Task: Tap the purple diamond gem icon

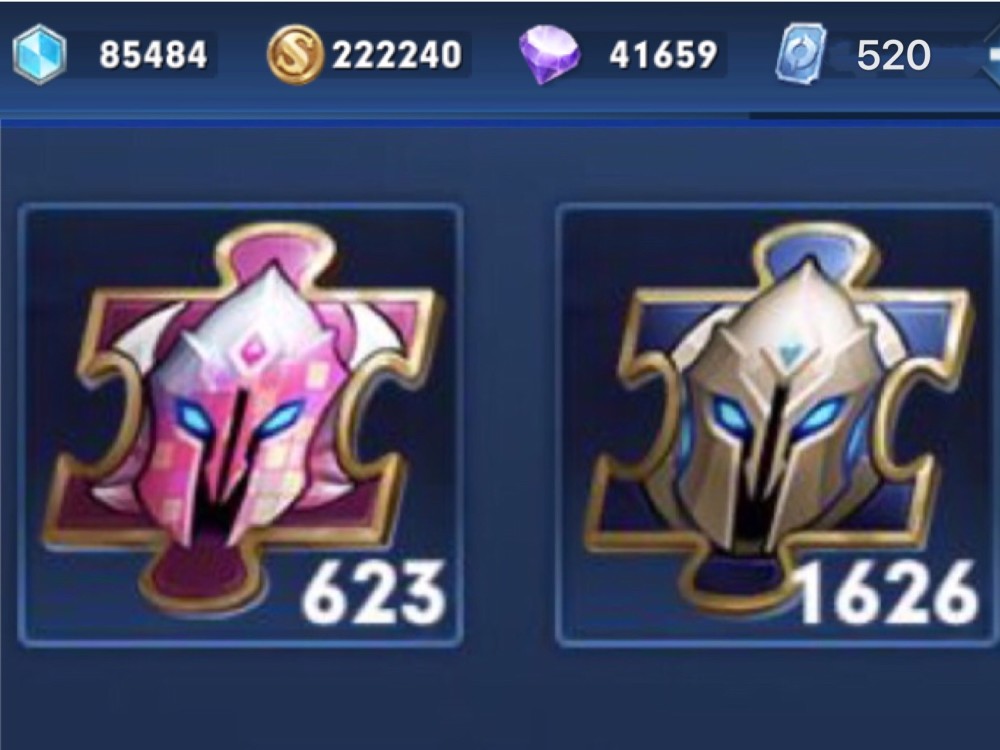Action: (549, 54)
